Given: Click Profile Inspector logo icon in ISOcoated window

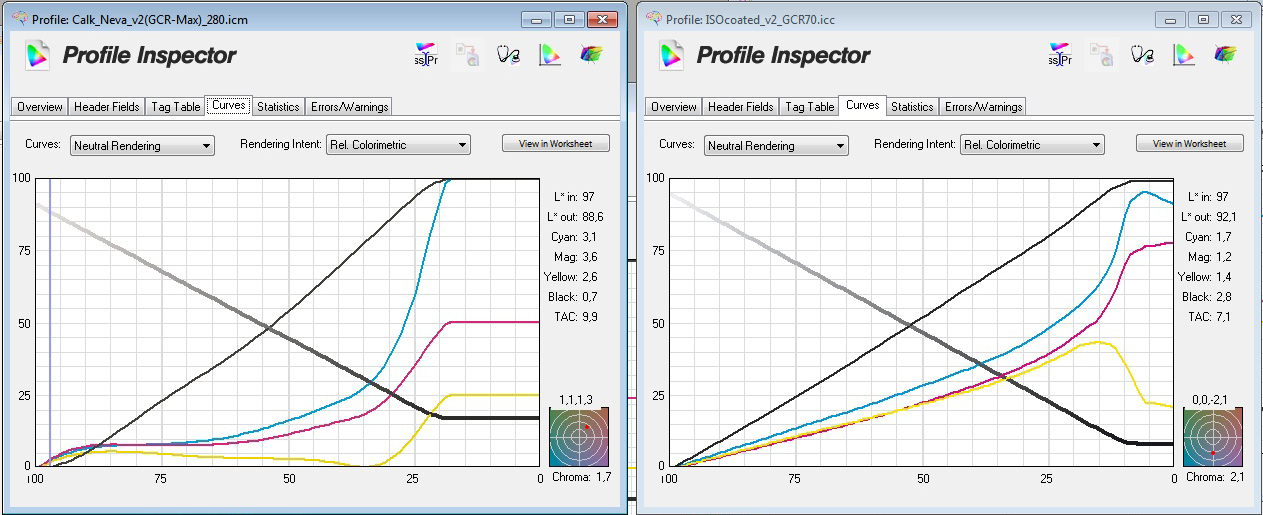Looking at the screenshot, I should [x=671, y=55].
